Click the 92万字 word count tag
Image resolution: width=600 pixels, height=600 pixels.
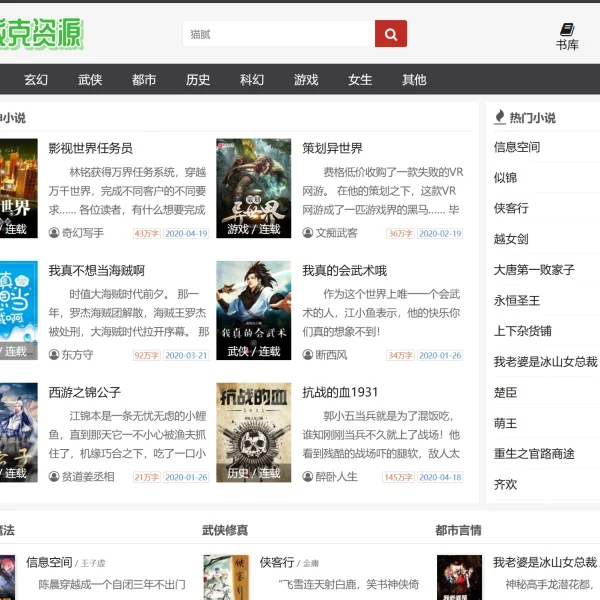point(147,355)
